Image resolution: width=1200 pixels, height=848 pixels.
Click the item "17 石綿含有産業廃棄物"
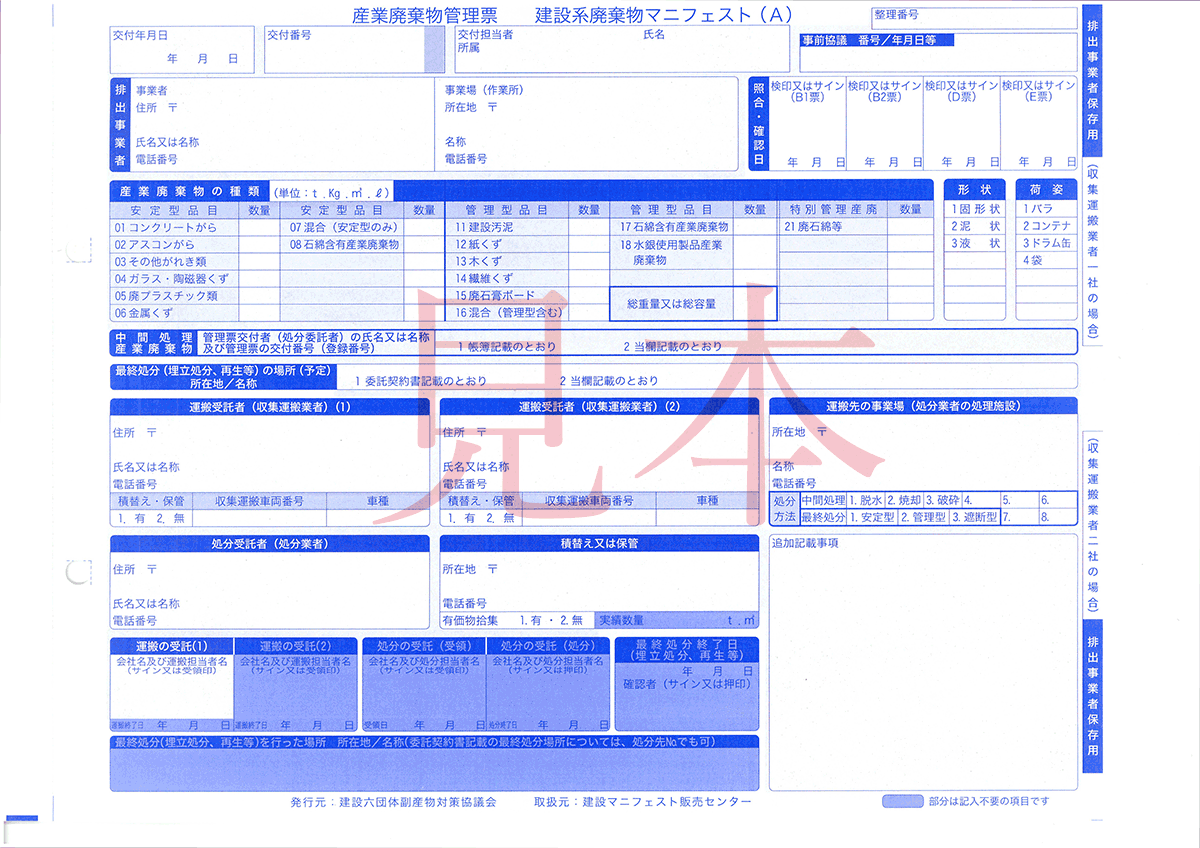[x=674, y=228]
